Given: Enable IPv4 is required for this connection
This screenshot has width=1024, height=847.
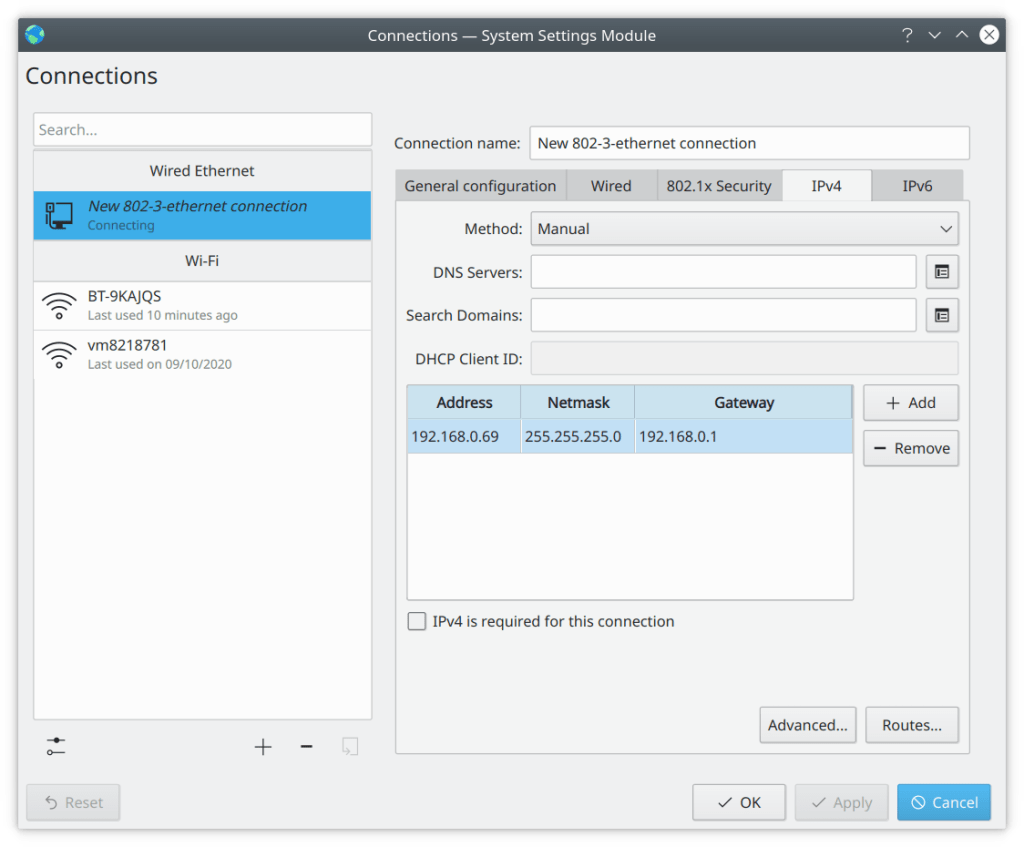Looking at the screenshot, I should (417, 621).
